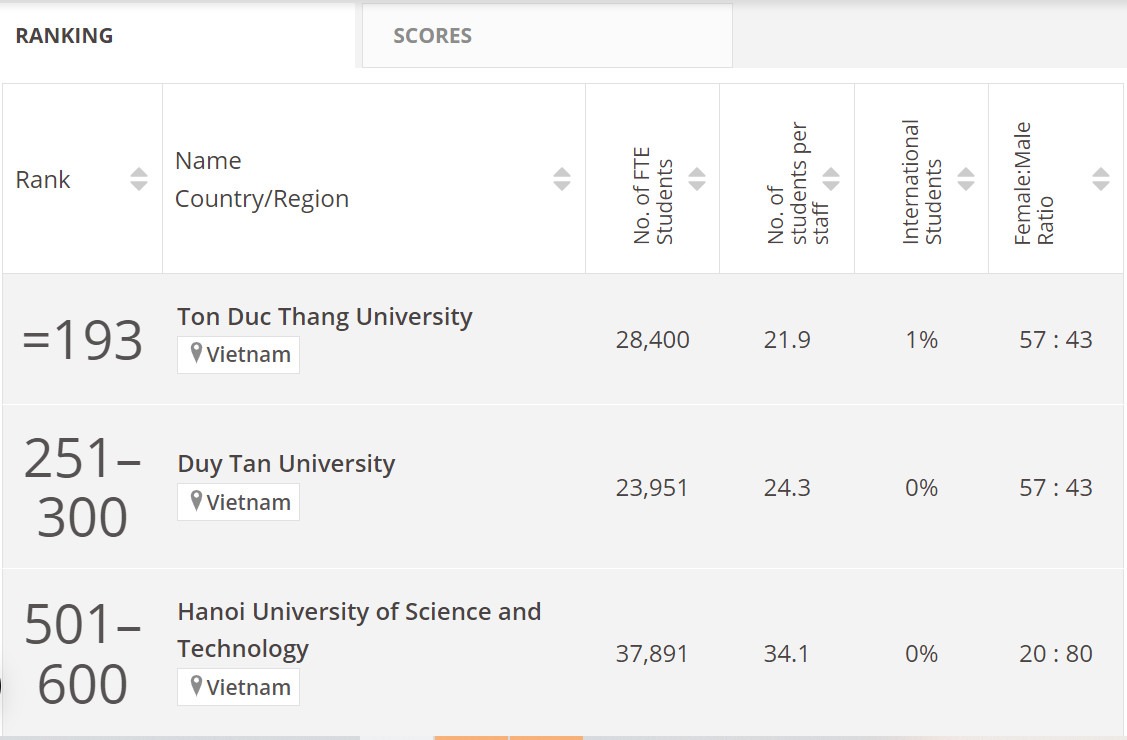The image size is (1127, 740).
Task: Sort by International Students arrows
Action: [x=966, y=180]
